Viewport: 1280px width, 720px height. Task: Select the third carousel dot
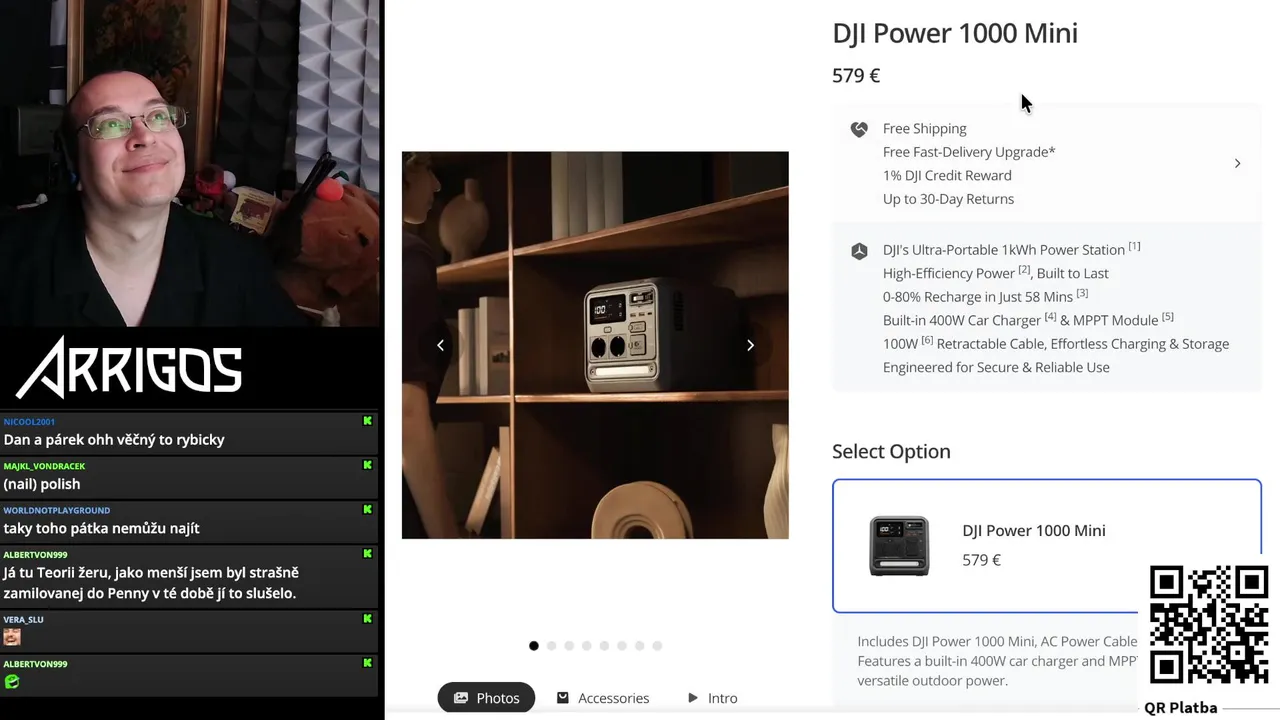coord(569,646)
